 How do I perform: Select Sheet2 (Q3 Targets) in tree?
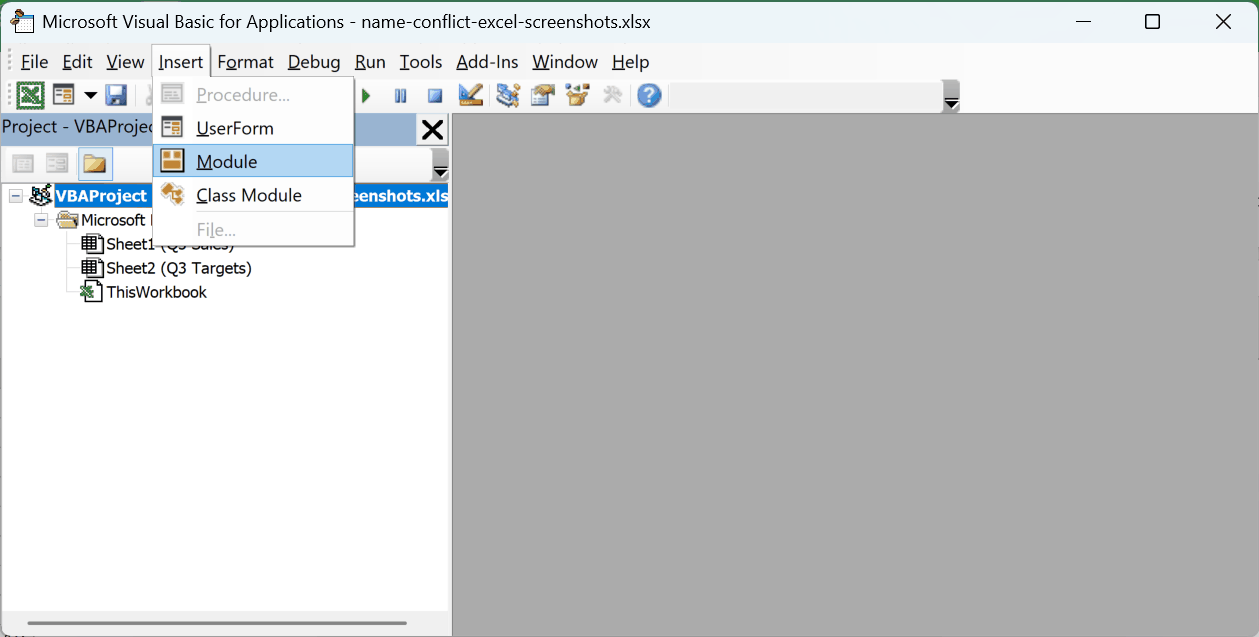tap(179, 268)
